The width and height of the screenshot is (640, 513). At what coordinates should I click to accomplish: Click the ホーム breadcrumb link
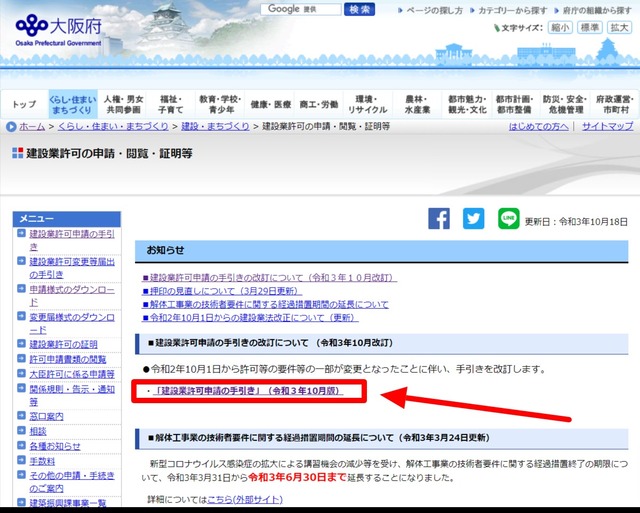click(31, 127)
